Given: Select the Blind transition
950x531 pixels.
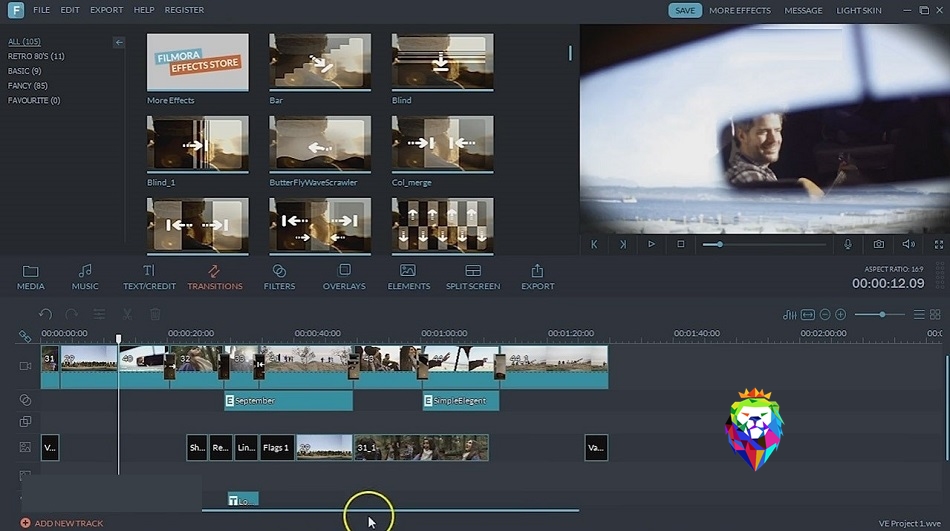Looking at the screenshot, I should 442,62.
